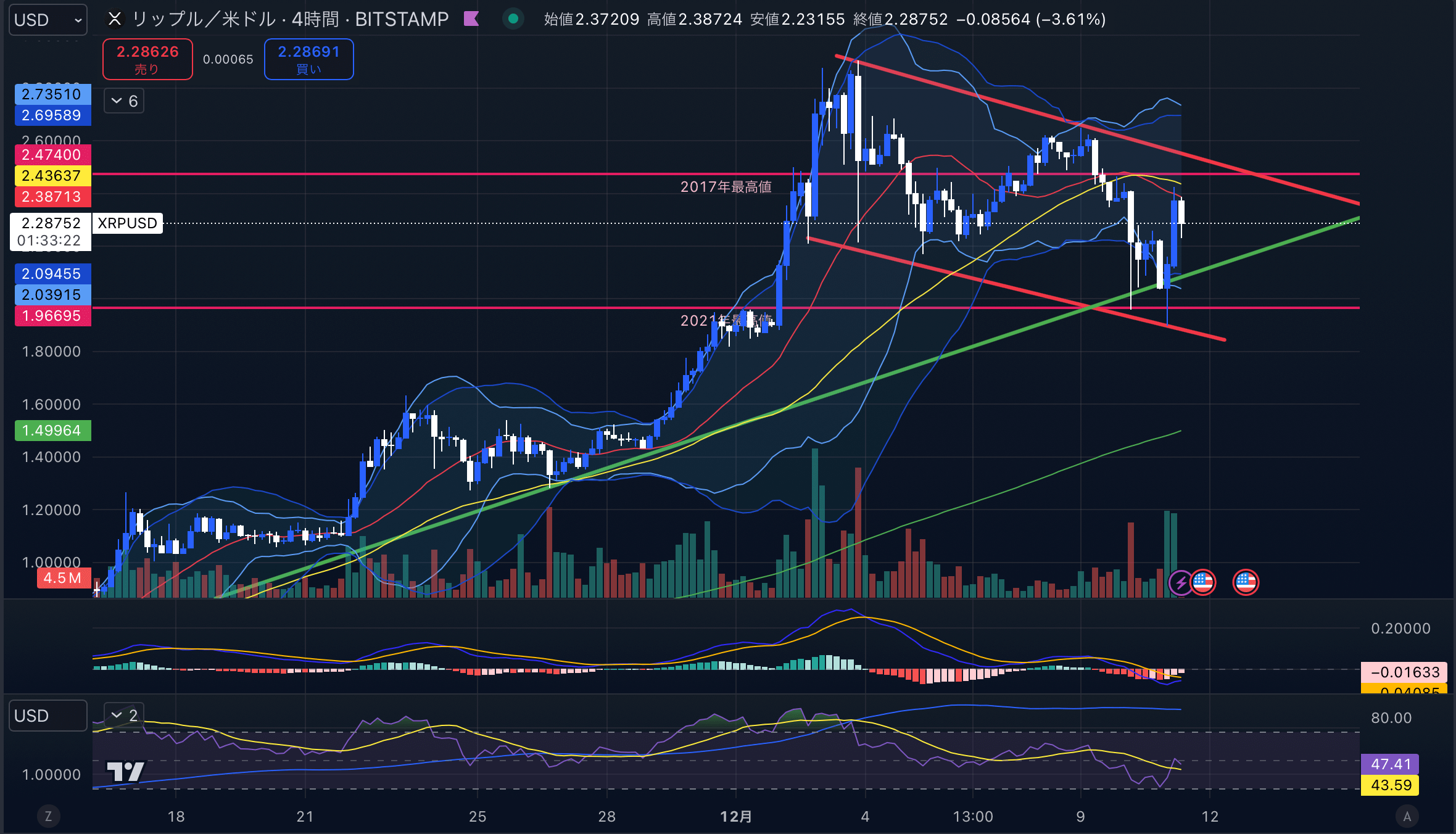Click the price change −0.08564 (−3.61%)

(1031, 19)
